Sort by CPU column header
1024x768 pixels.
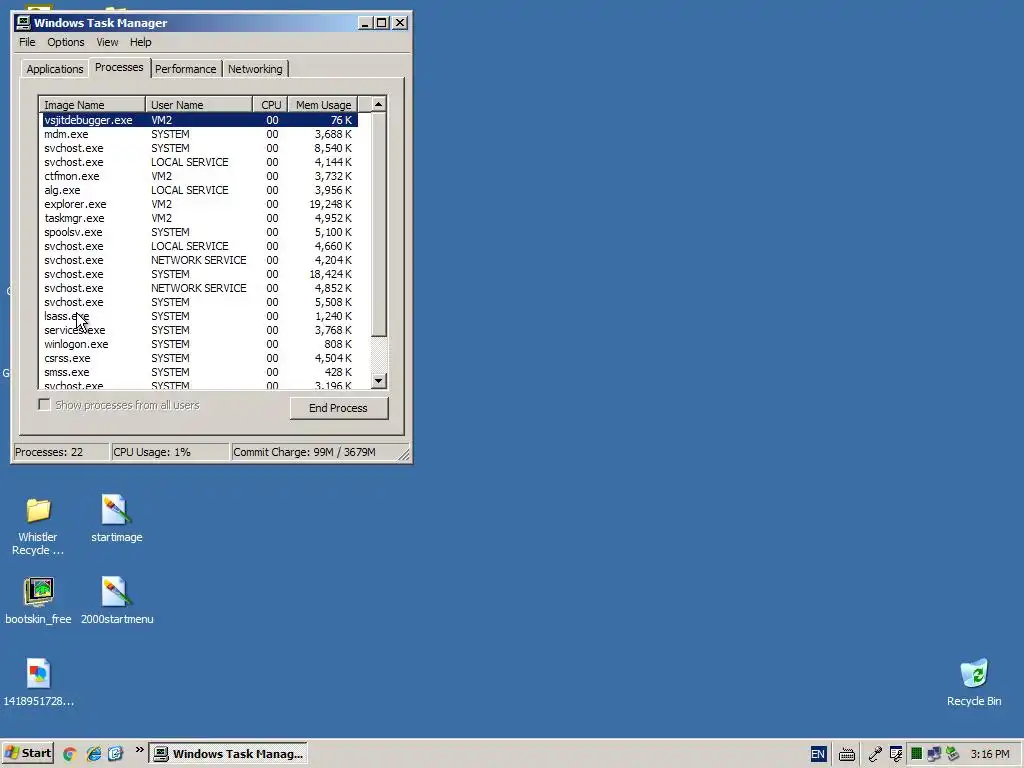[270, 104]
